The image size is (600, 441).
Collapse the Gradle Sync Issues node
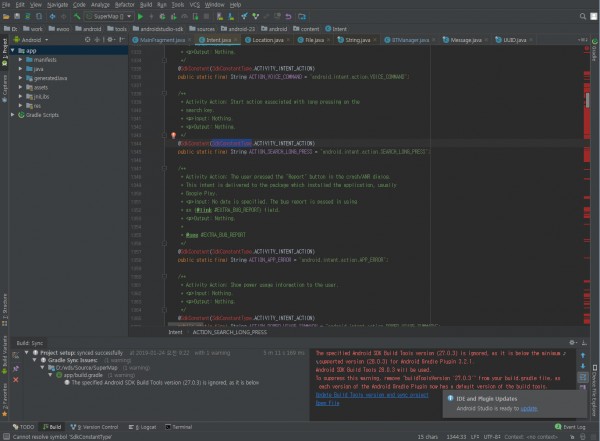pos(34,360)
